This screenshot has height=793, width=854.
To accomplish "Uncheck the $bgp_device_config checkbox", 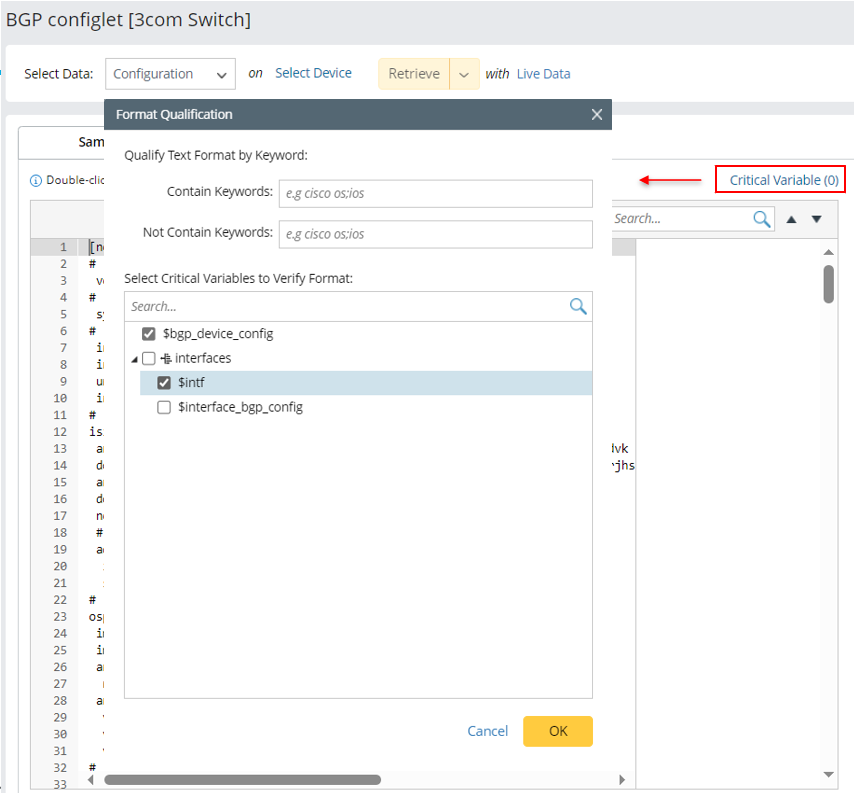I will (x=149, y=334).
